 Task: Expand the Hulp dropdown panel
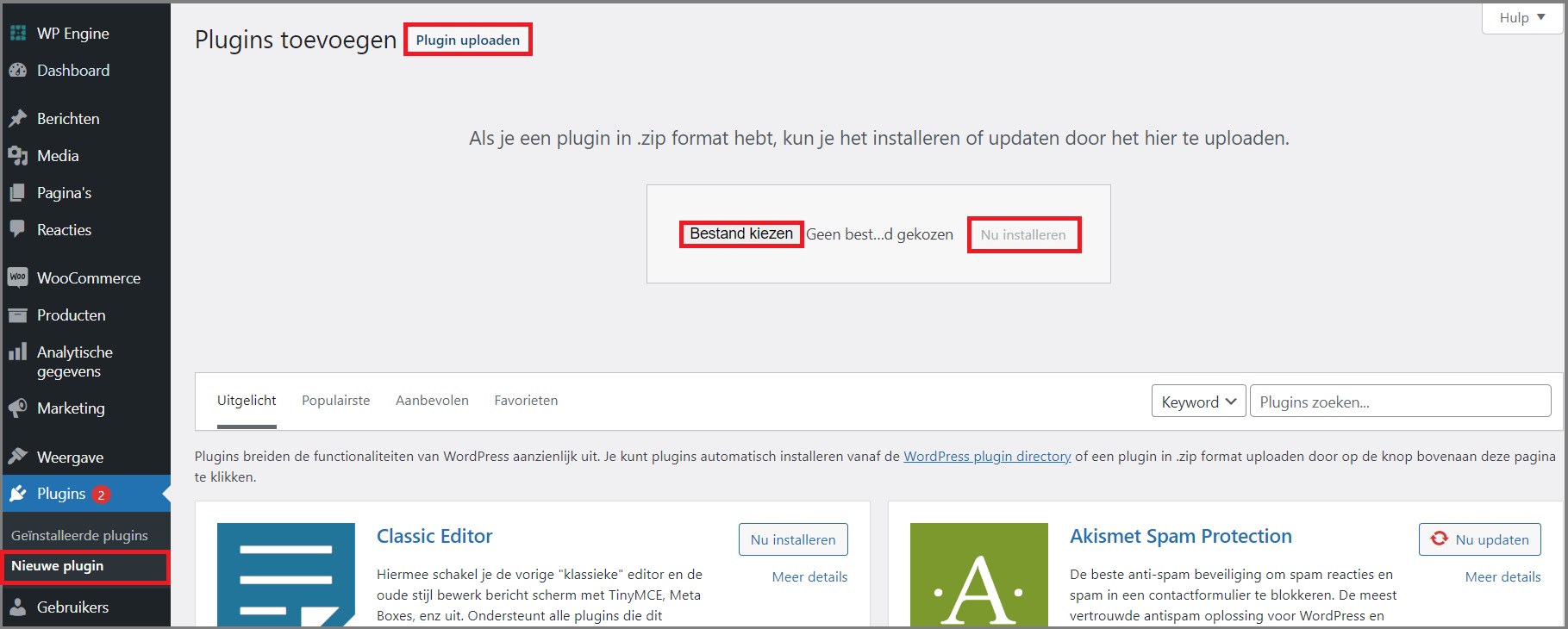pos(1521,18)
